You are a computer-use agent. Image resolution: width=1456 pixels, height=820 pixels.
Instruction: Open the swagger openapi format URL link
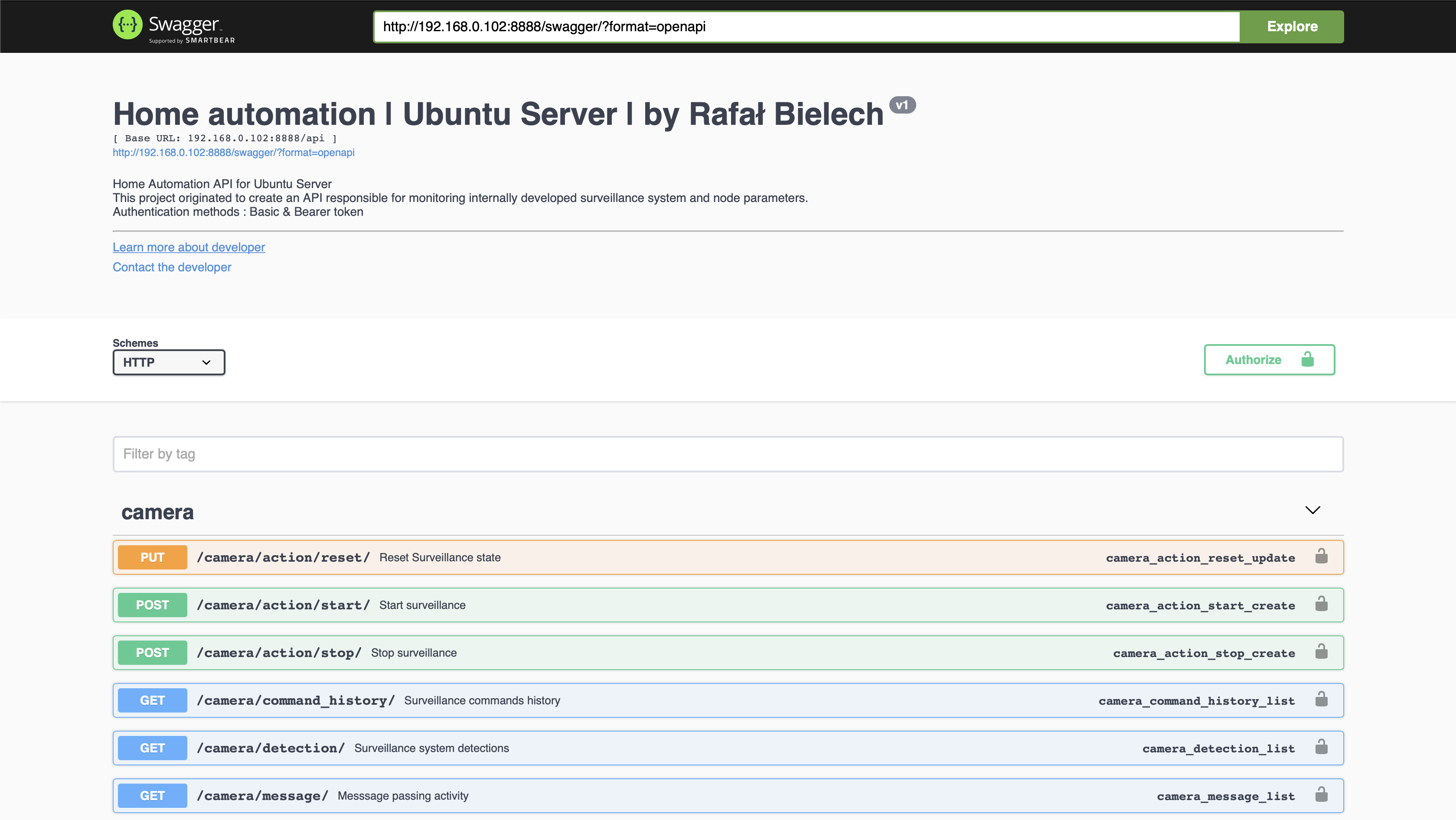pos(233,153)
